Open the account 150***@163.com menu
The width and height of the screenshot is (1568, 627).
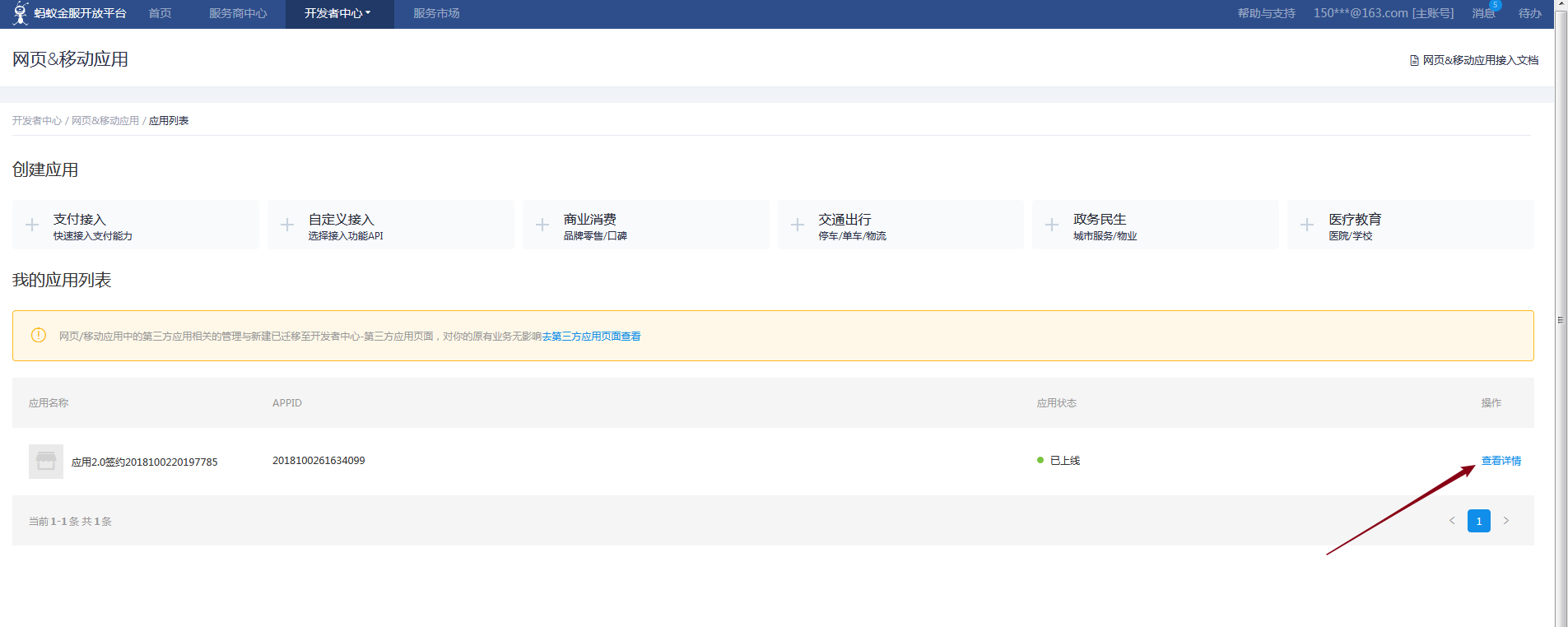tap(1383, 14)
